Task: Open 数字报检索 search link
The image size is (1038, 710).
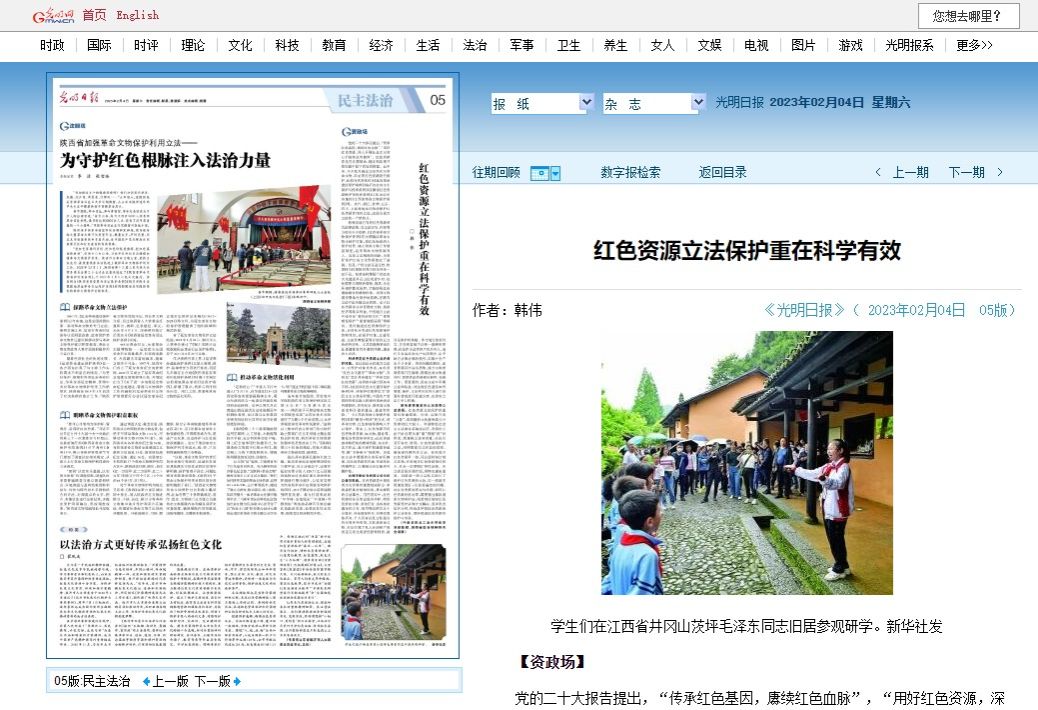Action: coord(630,172)
